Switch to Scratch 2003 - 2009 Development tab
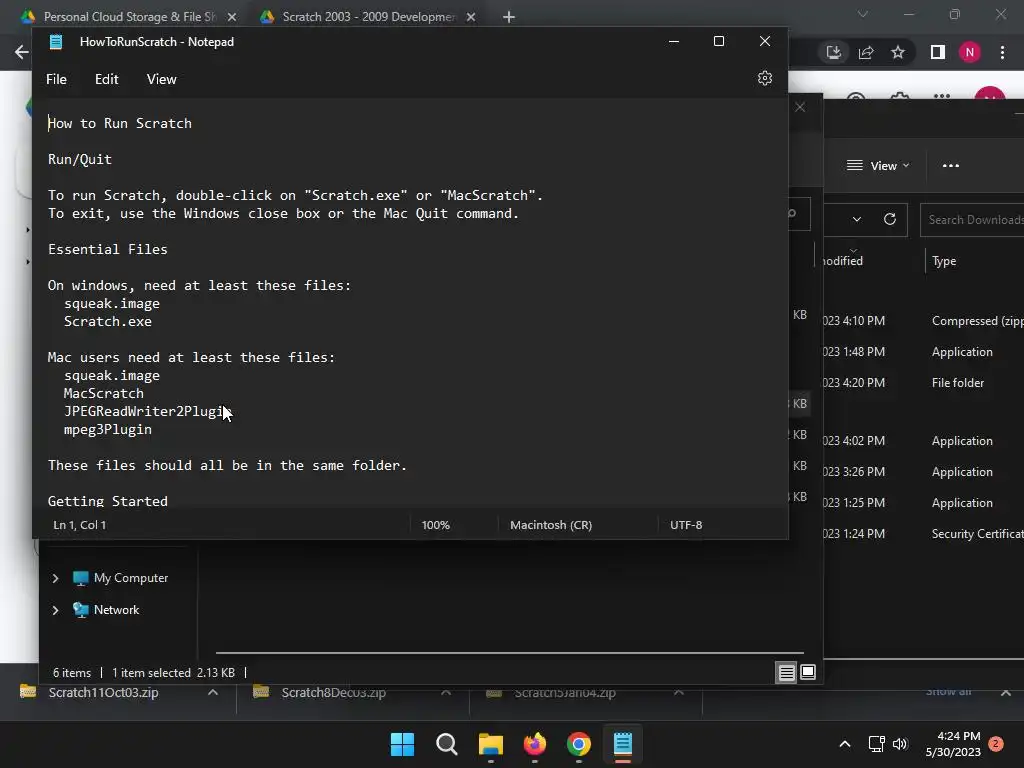Screen dimensions: 1024x768 tap(368, 17)
